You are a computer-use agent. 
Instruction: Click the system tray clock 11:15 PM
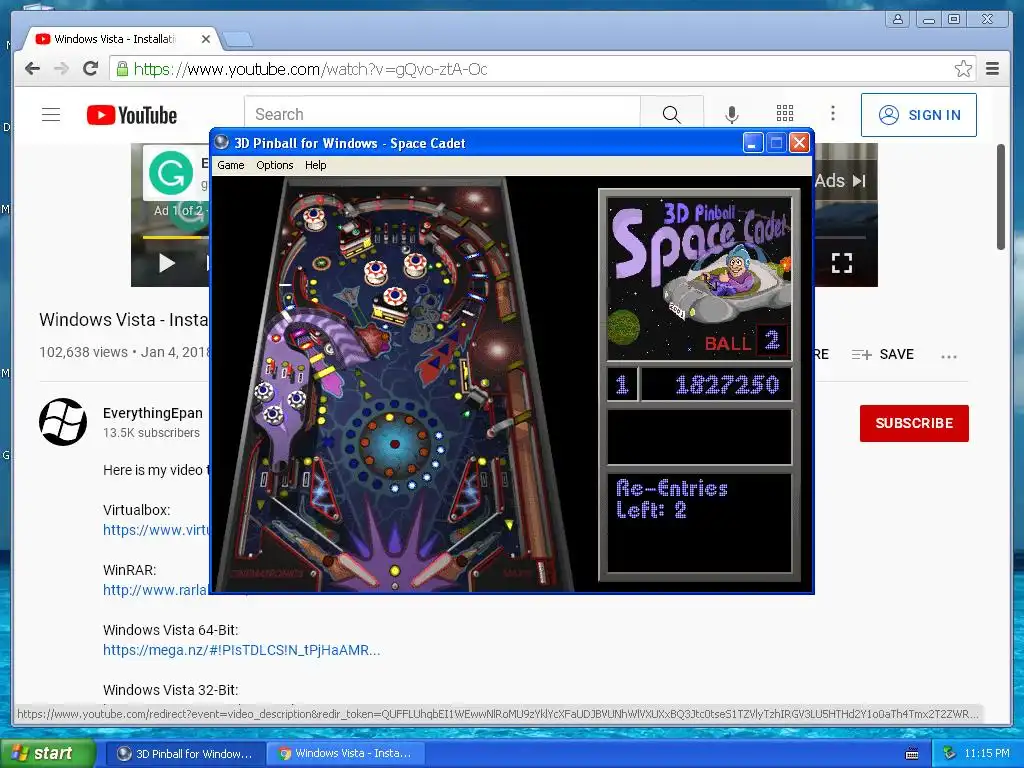point(987,753)
